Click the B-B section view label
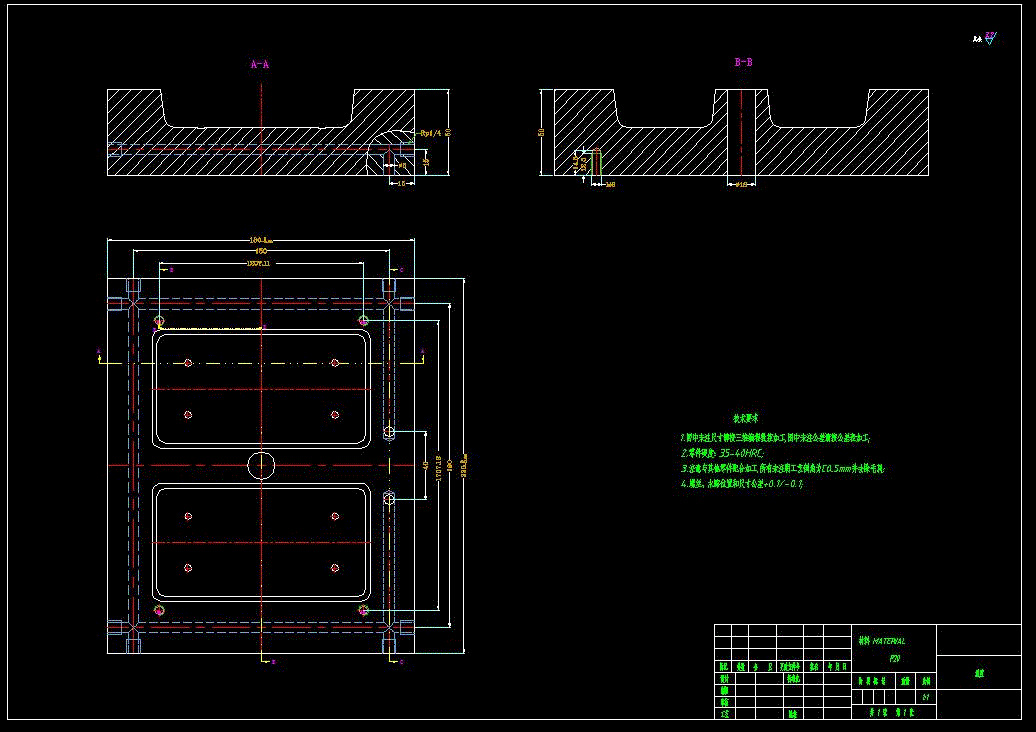Screen dimensions: 1036x732 (x=743, y=62)
